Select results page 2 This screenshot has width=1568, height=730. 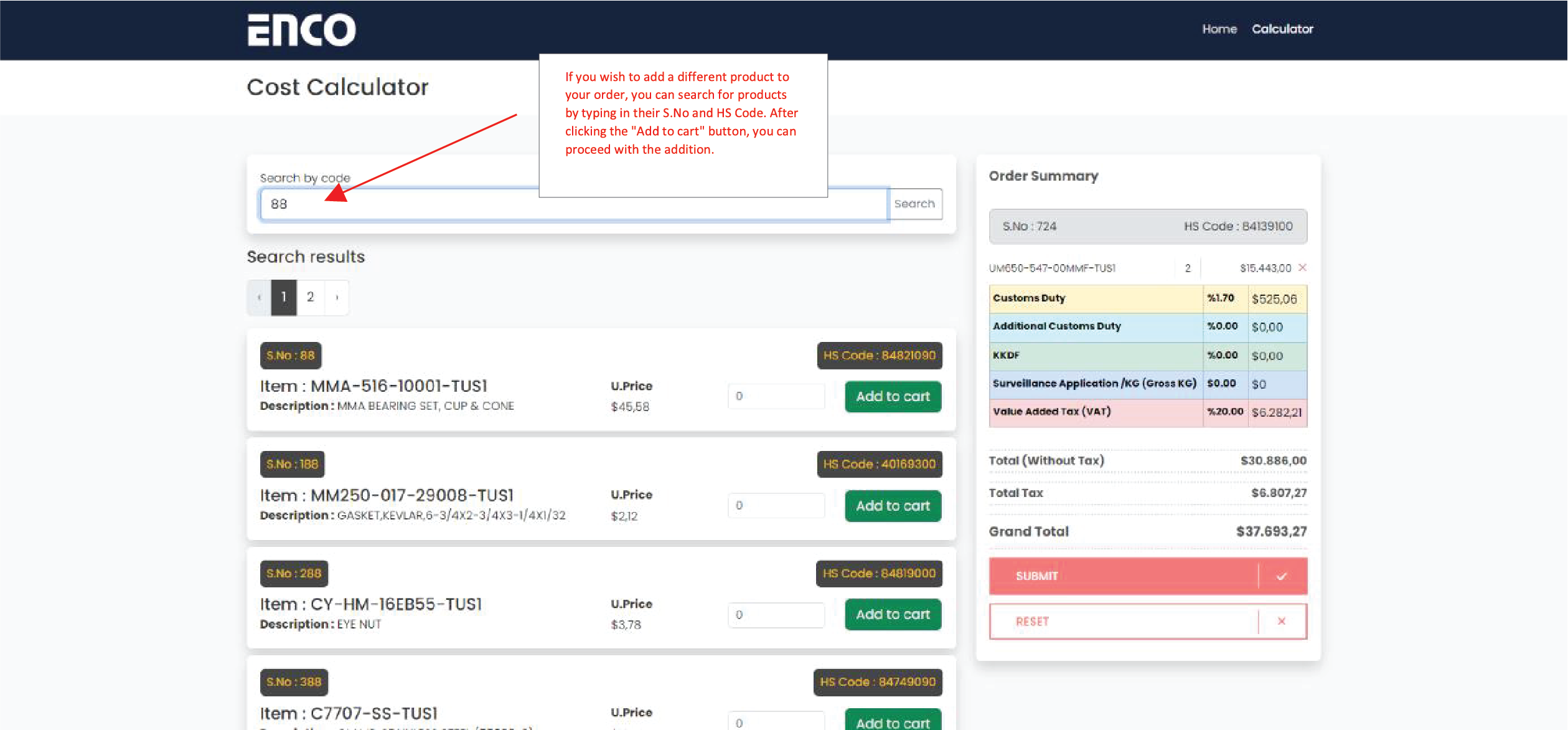pyautogui.click(x=310, y=297)
